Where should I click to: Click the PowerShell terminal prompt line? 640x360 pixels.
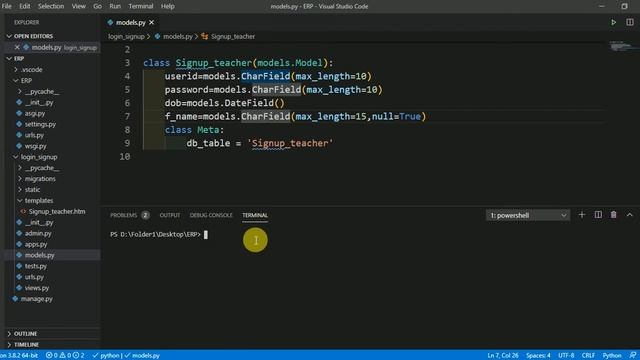pyautogui.click(x=159, y=234)
